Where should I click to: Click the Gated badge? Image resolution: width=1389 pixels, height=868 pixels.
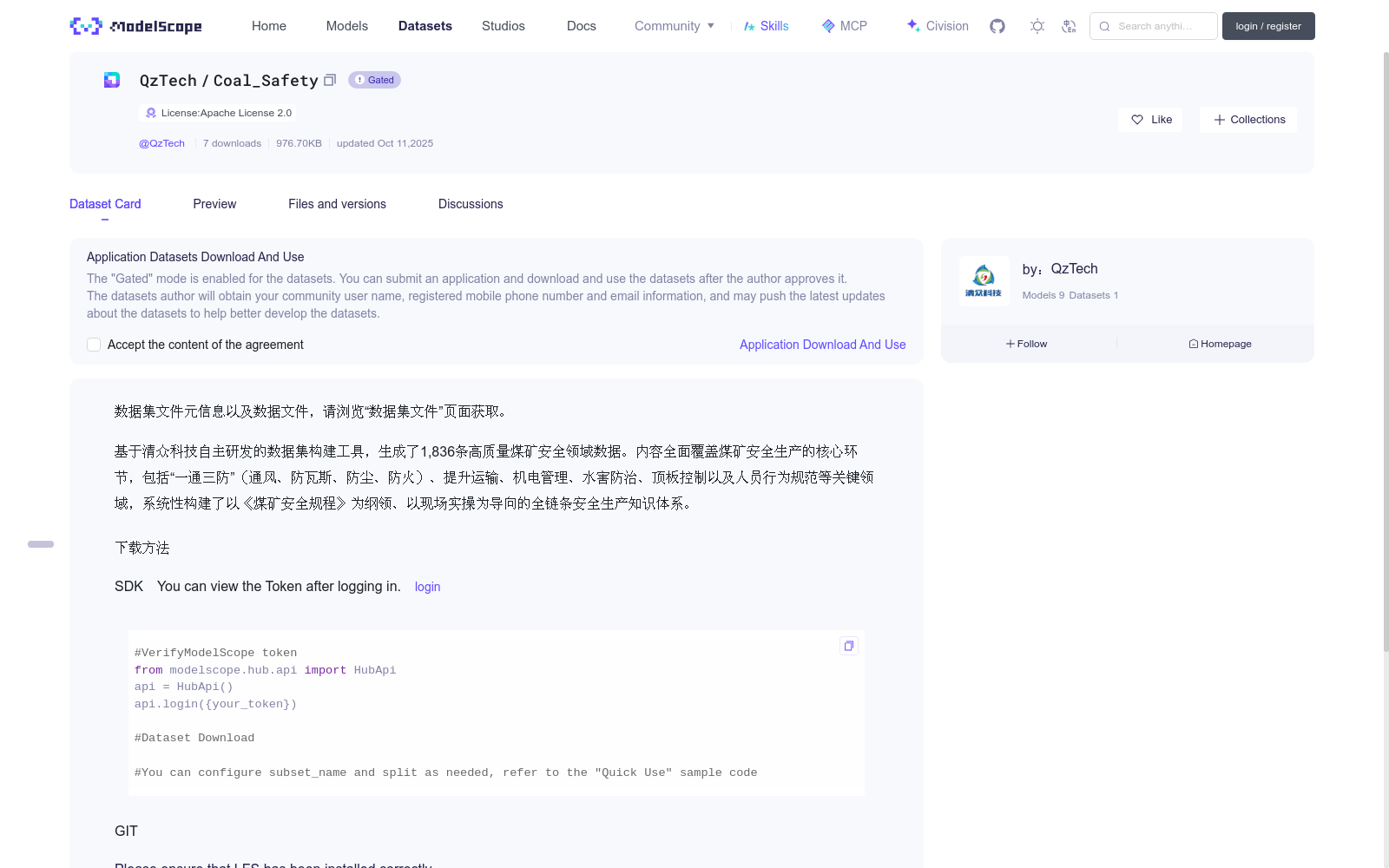375,80
